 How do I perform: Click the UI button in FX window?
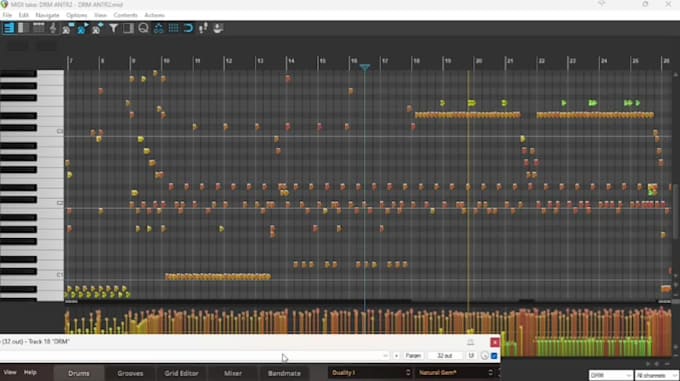point(471,355)
